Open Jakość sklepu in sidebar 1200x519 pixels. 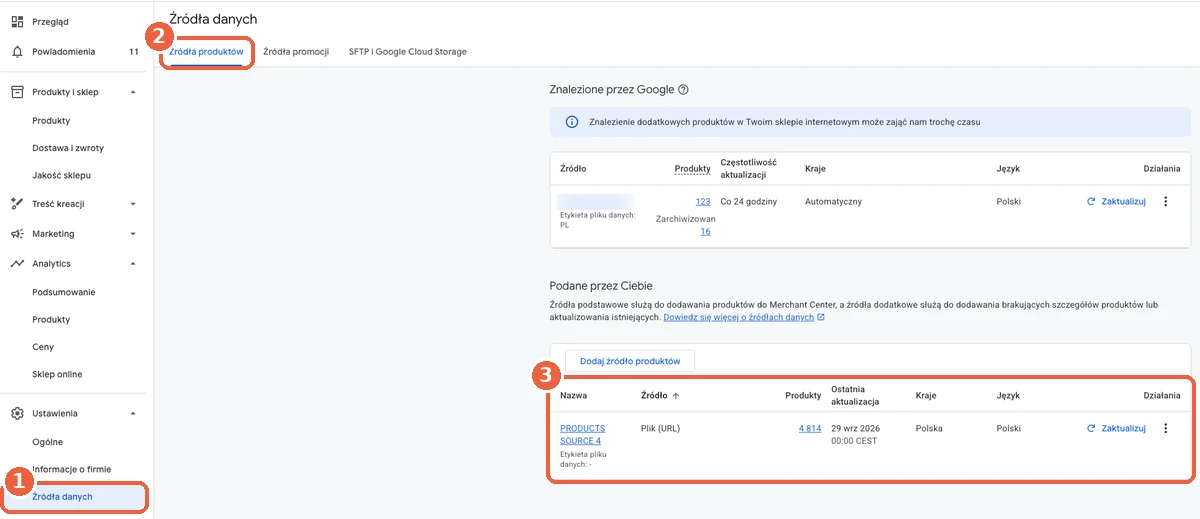pyautogui.click(x=61, y=175)
